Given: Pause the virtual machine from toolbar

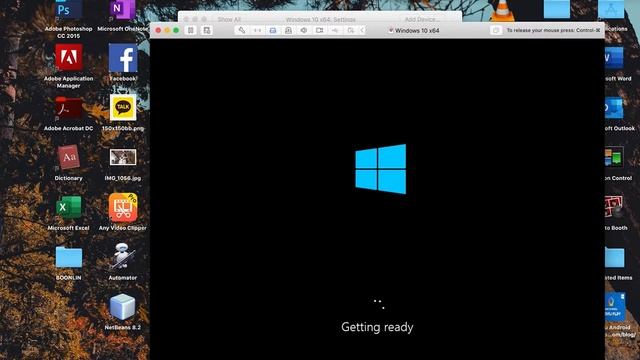Looking at the screenshot, I should [191, 30].
